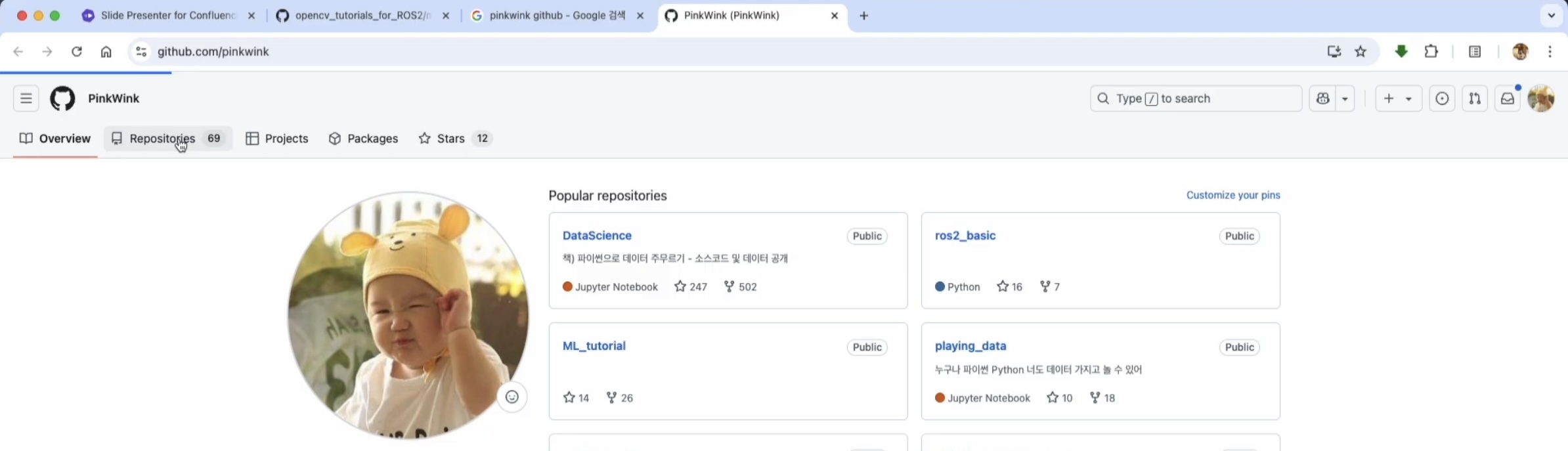Open the notifications inbox icon
This screenshot has width=1568, height=451.
1508,98
